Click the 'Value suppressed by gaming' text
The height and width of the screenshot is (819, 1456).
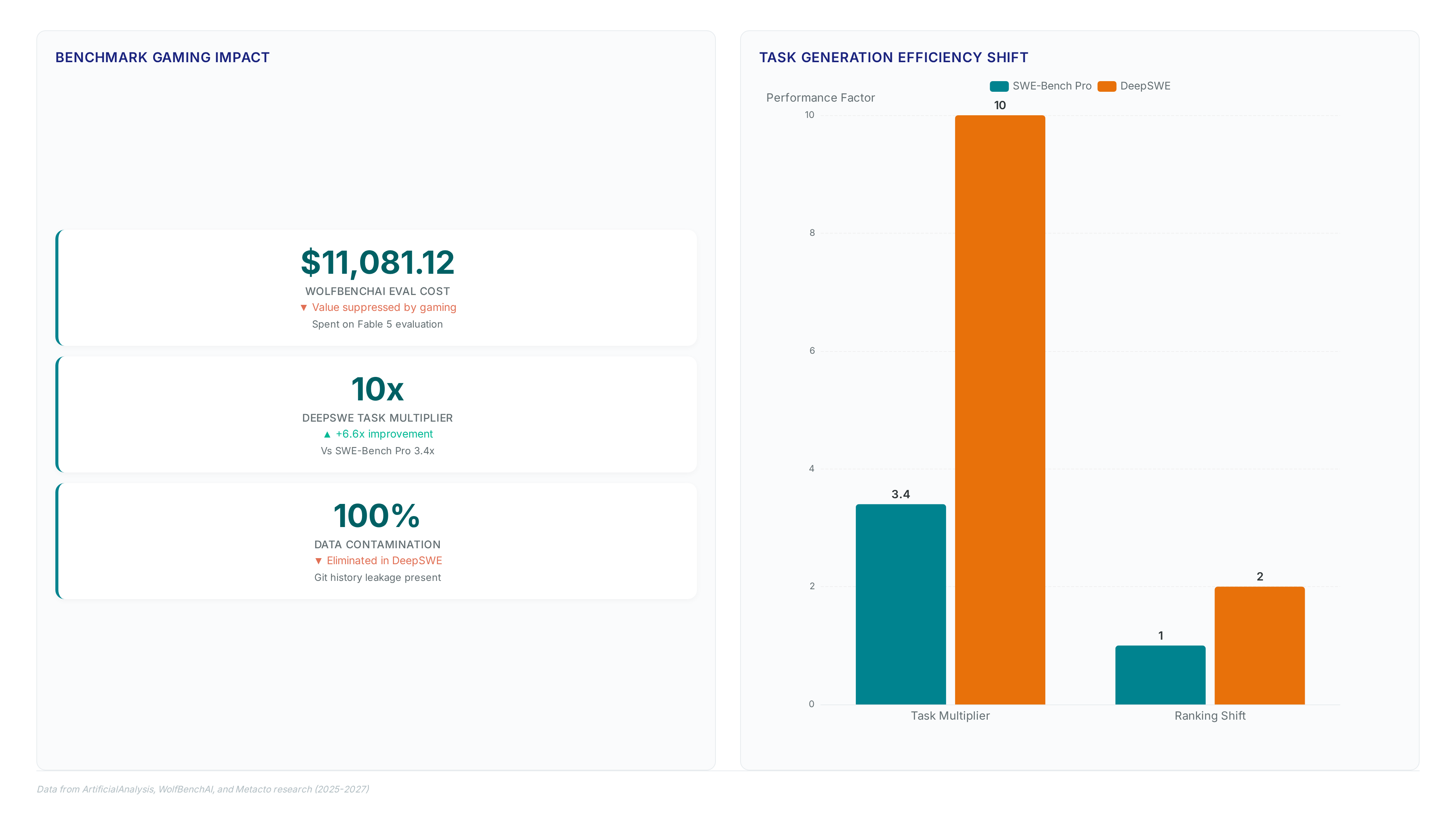pyautogui.click(x=384, y=308)
